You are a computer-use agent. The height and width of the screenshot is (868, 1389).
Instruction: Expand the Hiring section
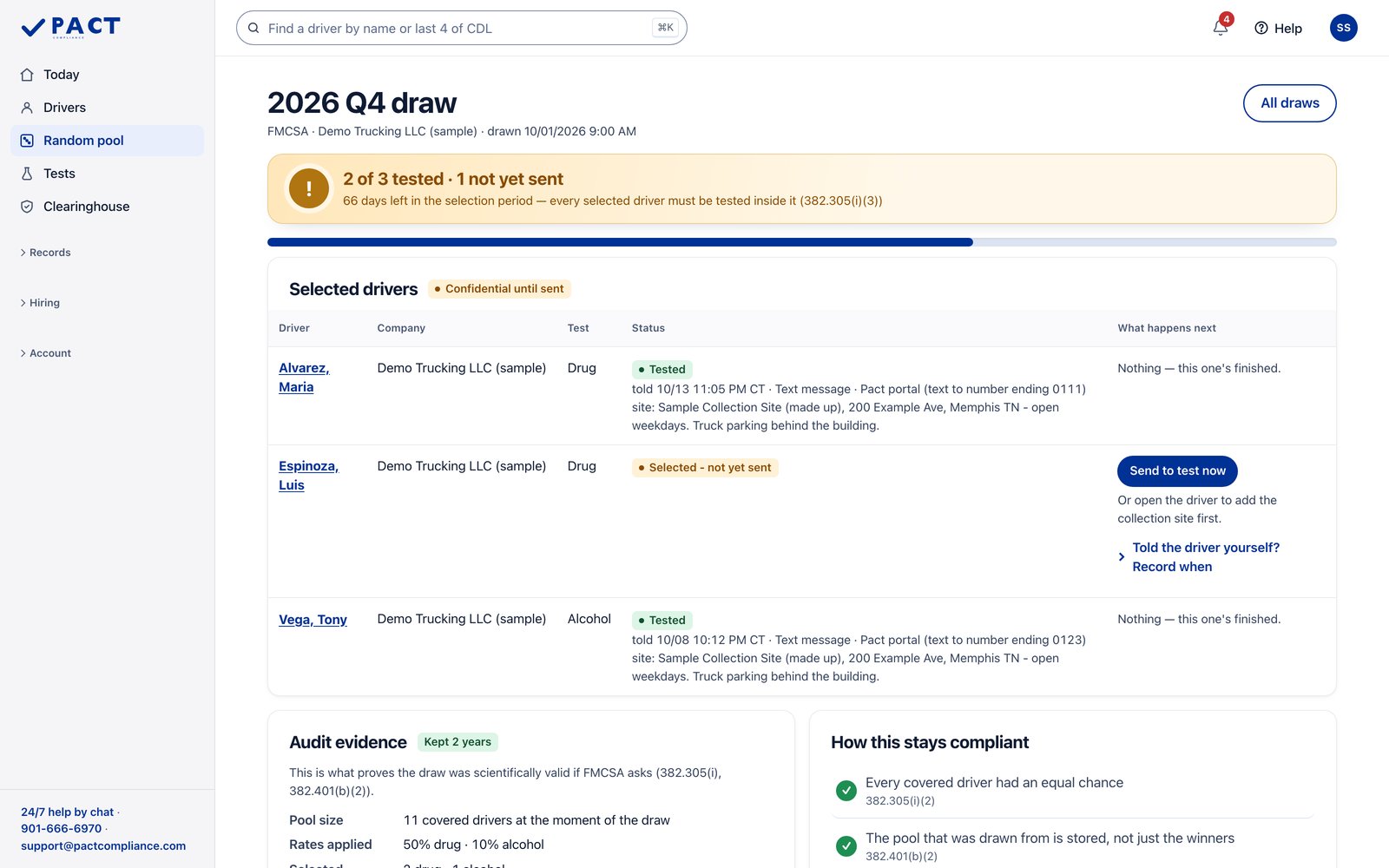point(40,303)
